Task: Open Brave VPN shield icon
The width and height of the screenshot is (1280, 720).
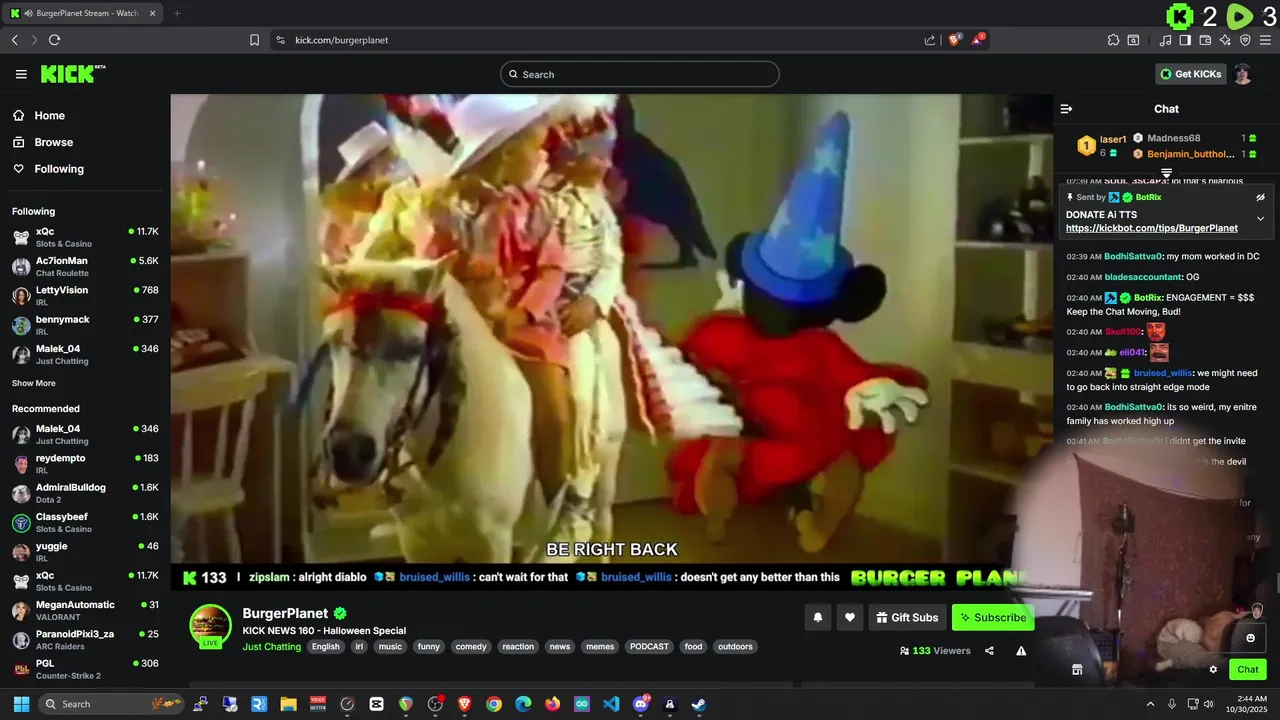Action: point(1245,40)
